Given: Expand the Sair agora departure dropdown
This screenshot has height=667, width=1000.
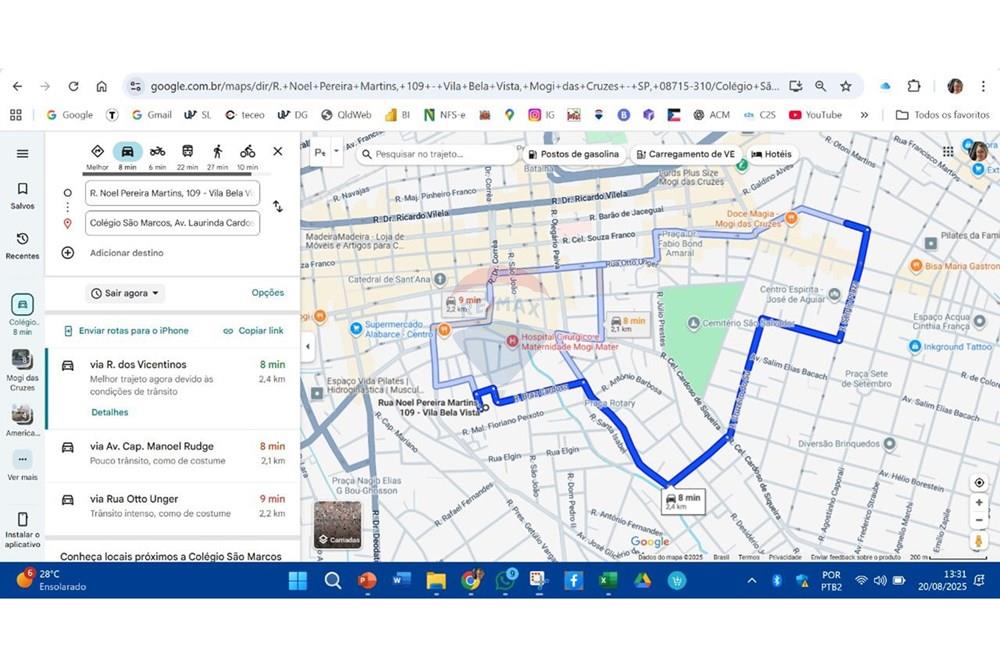Looking at the screenshot, I should coord(126,293).
